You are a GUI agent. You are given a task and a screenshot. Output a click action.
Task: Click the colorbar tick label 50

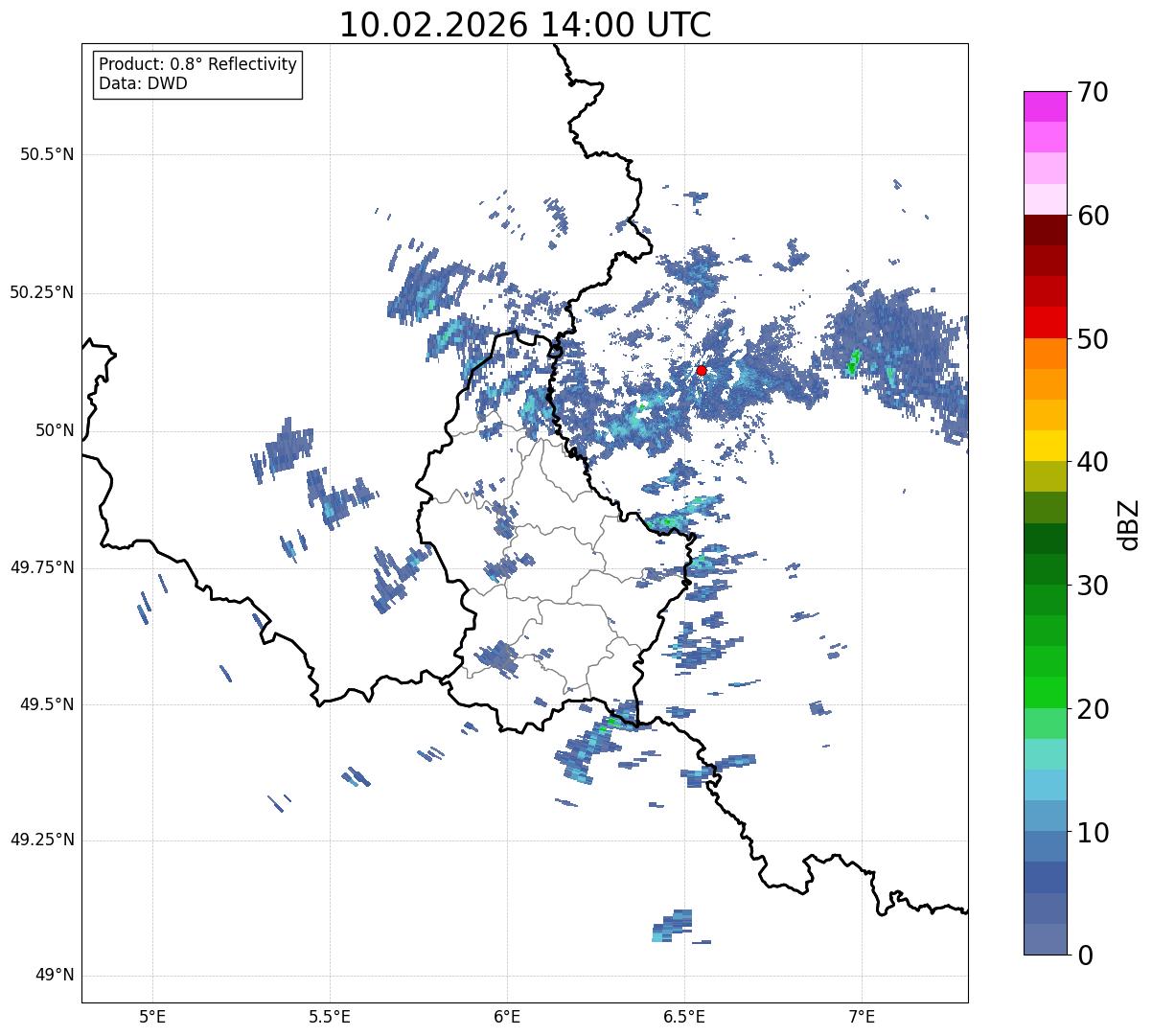click(1093, 339)
